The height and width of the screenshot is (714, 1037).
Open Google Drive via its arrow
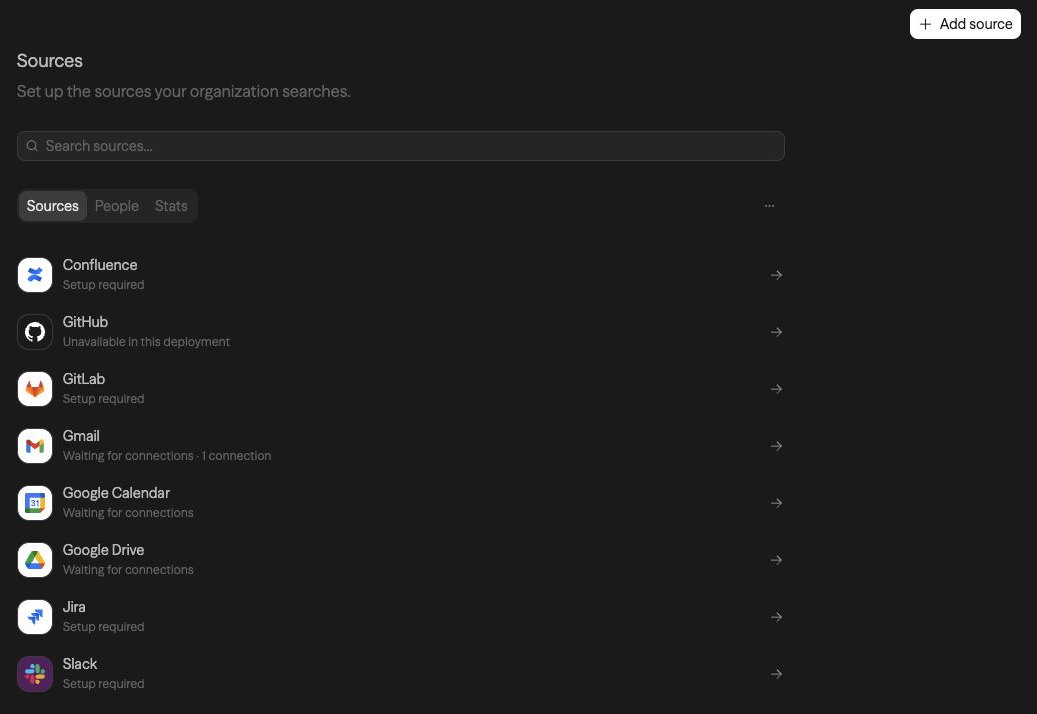pos(776,560)
